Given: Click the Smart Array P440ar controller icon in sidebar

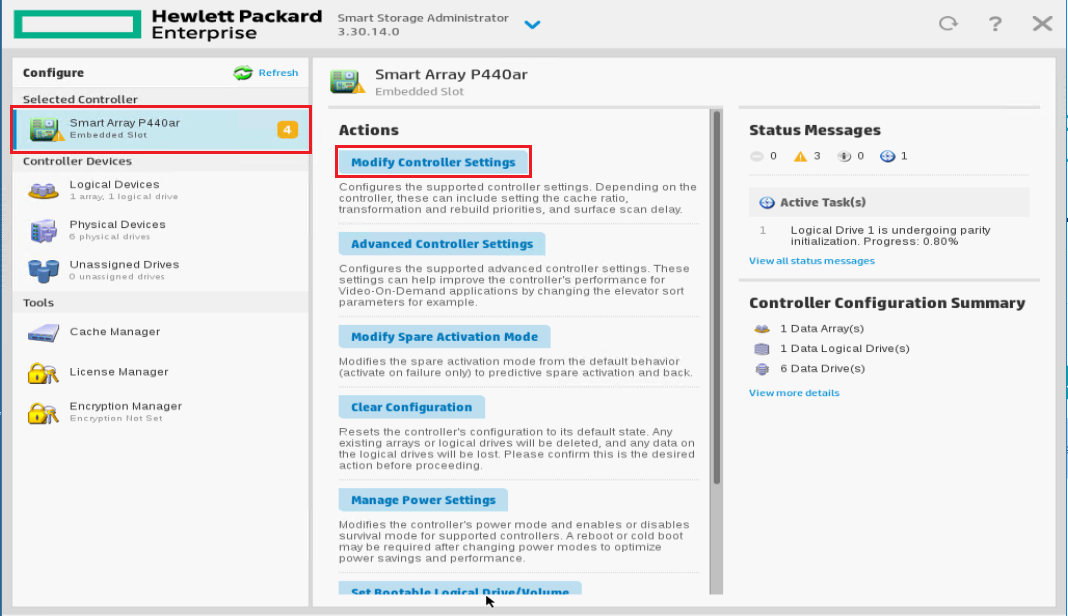Looking at the screenshot, I should pos(46,129).
